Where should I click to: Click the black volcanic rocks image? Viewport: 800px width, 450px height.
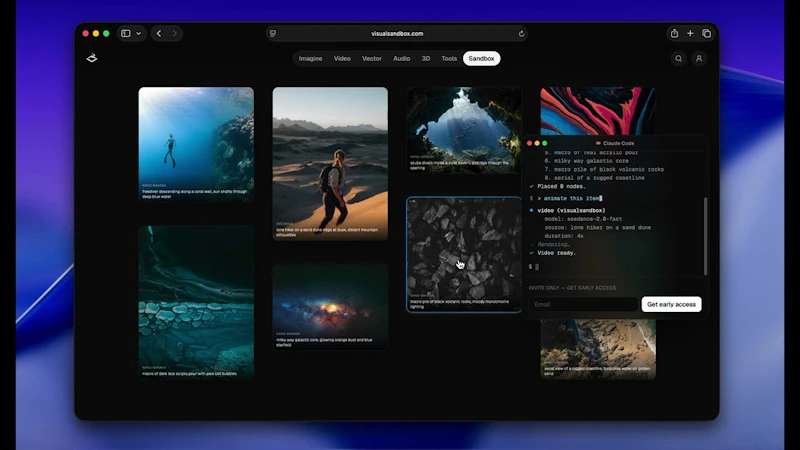click(x=464, y=254)
